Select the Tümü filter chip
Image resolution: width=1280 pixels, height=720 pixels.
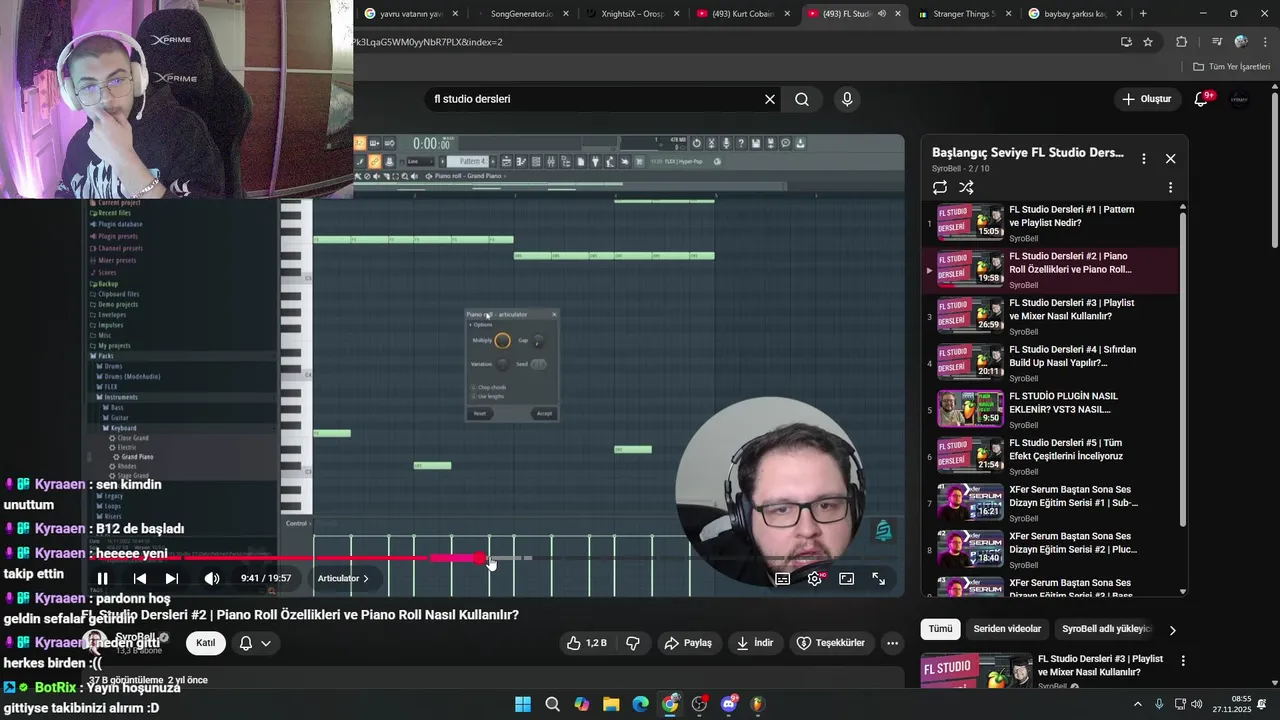coord(941,629)
